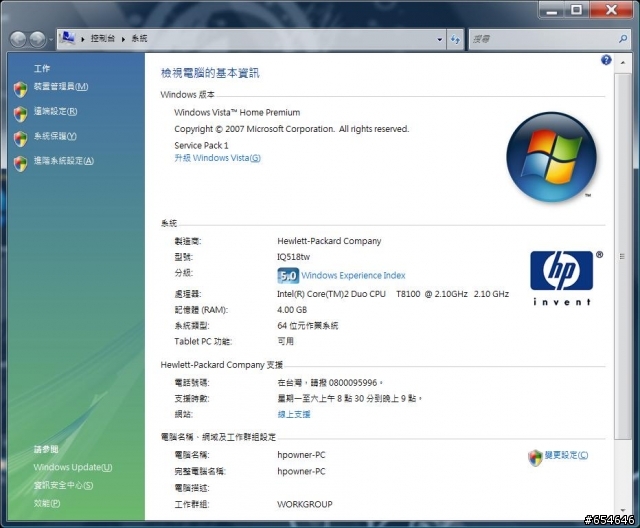This screenshot has width=640, height=528.
Task: Click scrollbar down arrow
Action: coord(622,510)
